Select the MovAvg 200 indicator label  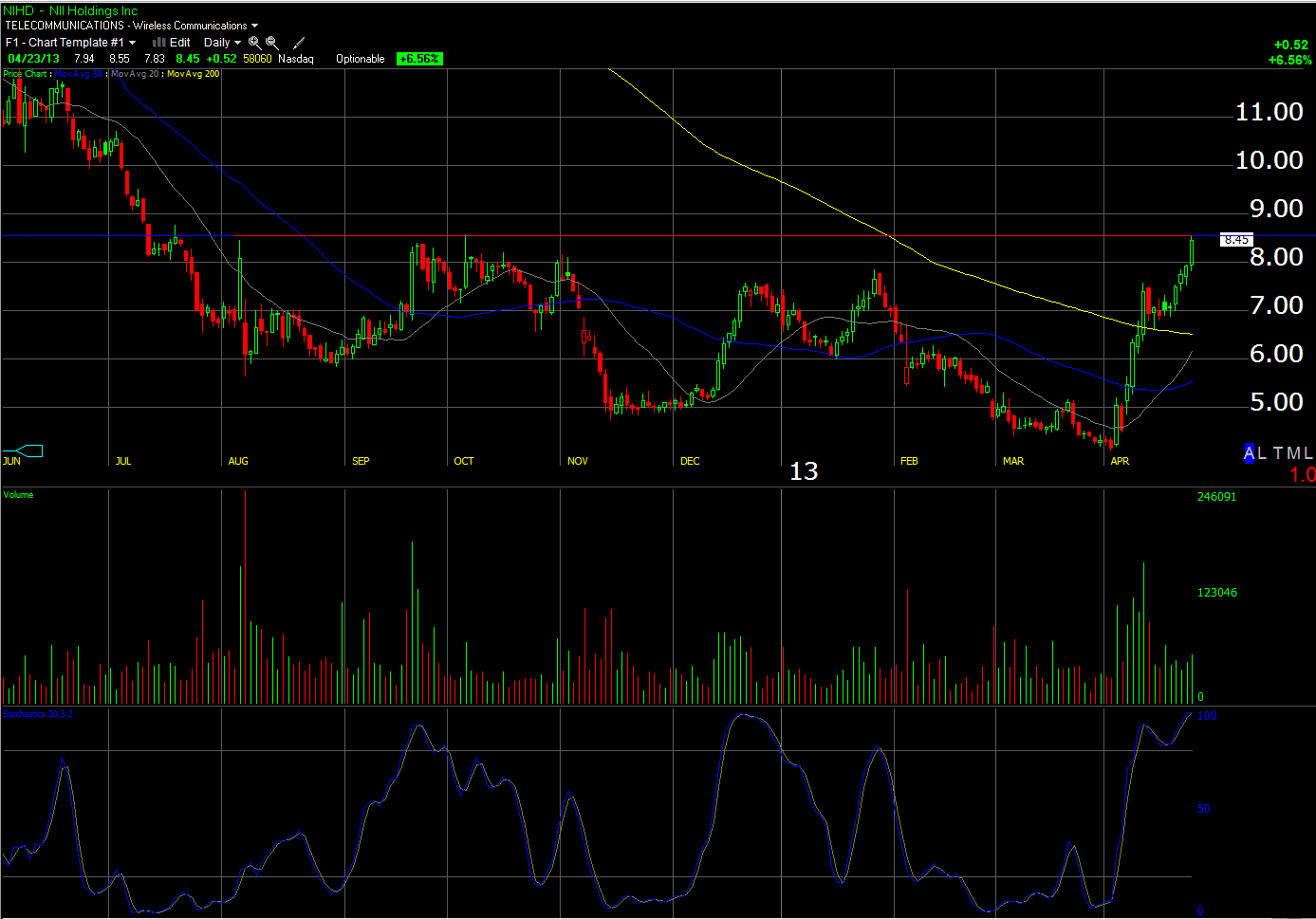pos(193,74)
